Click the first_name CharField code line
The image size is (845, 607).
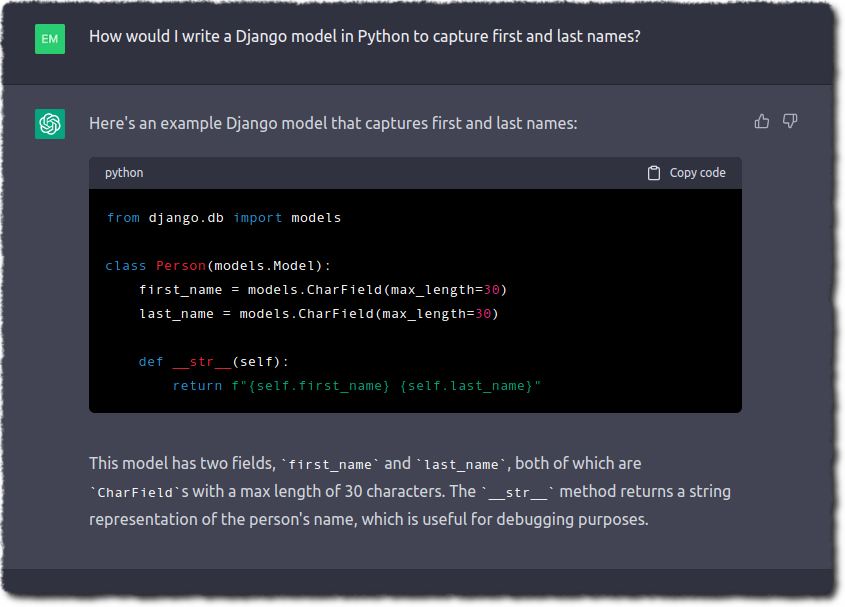[x=323, y=290]
